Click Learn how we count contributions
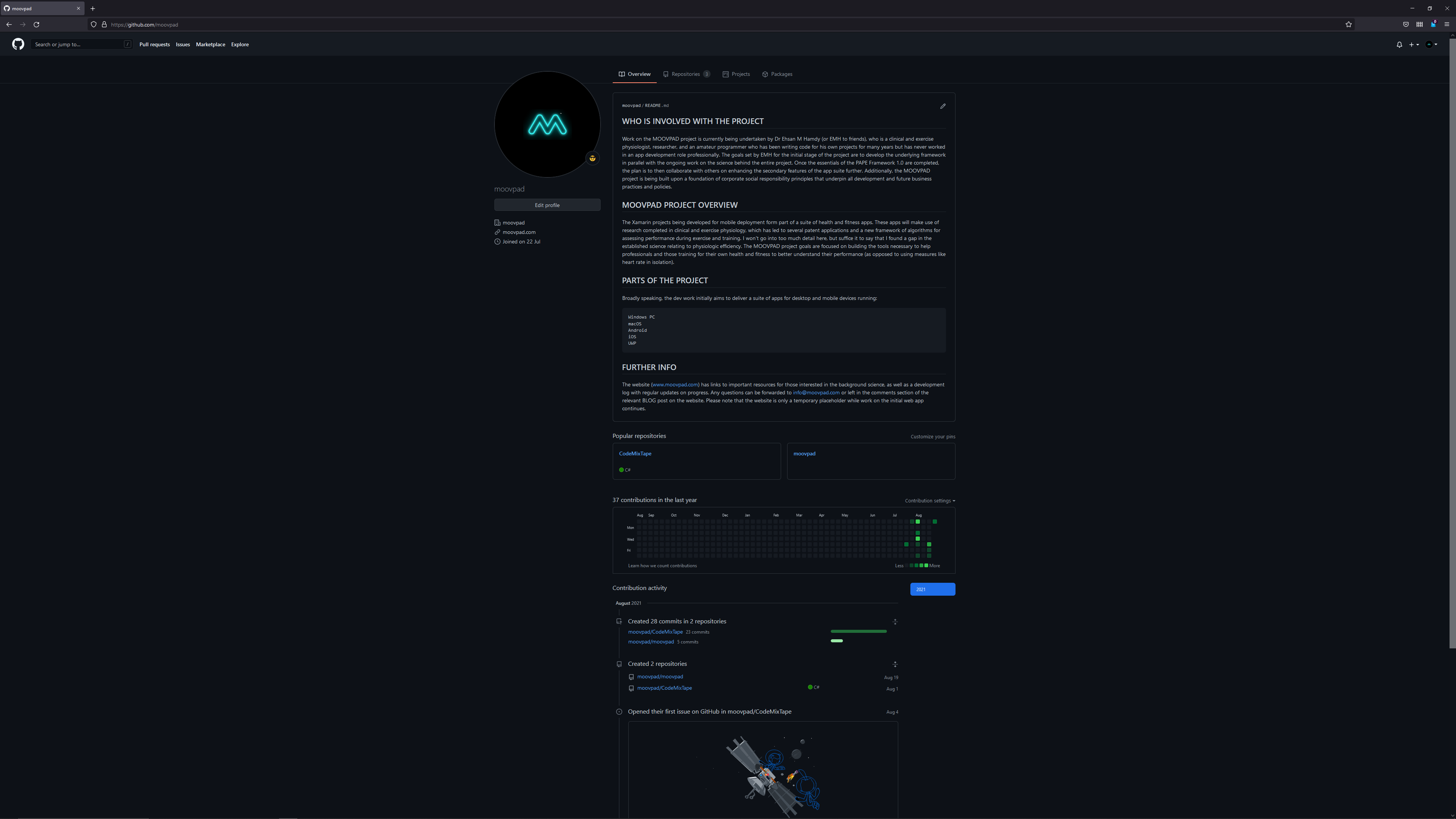1456x819 pixels. pyautogui.click(x=662, y=566)
